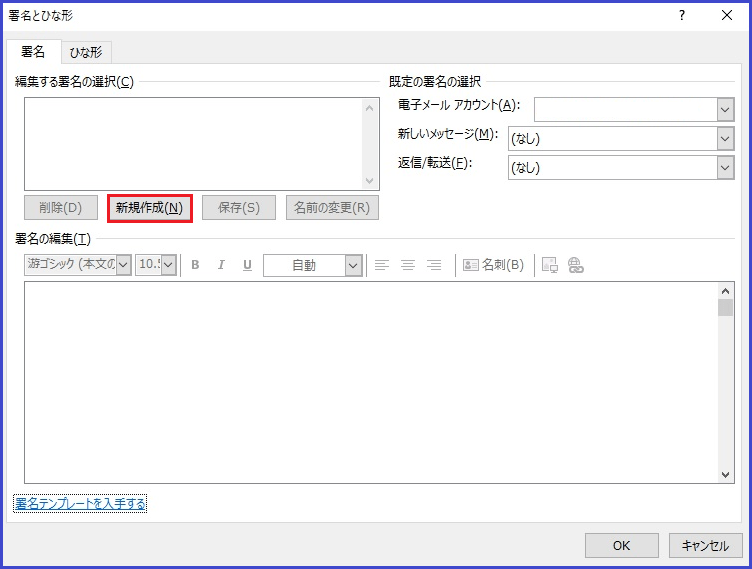Insert a hyperlink into the signature
The width and height of the screenshot is (752, 569).
point(576,265)
